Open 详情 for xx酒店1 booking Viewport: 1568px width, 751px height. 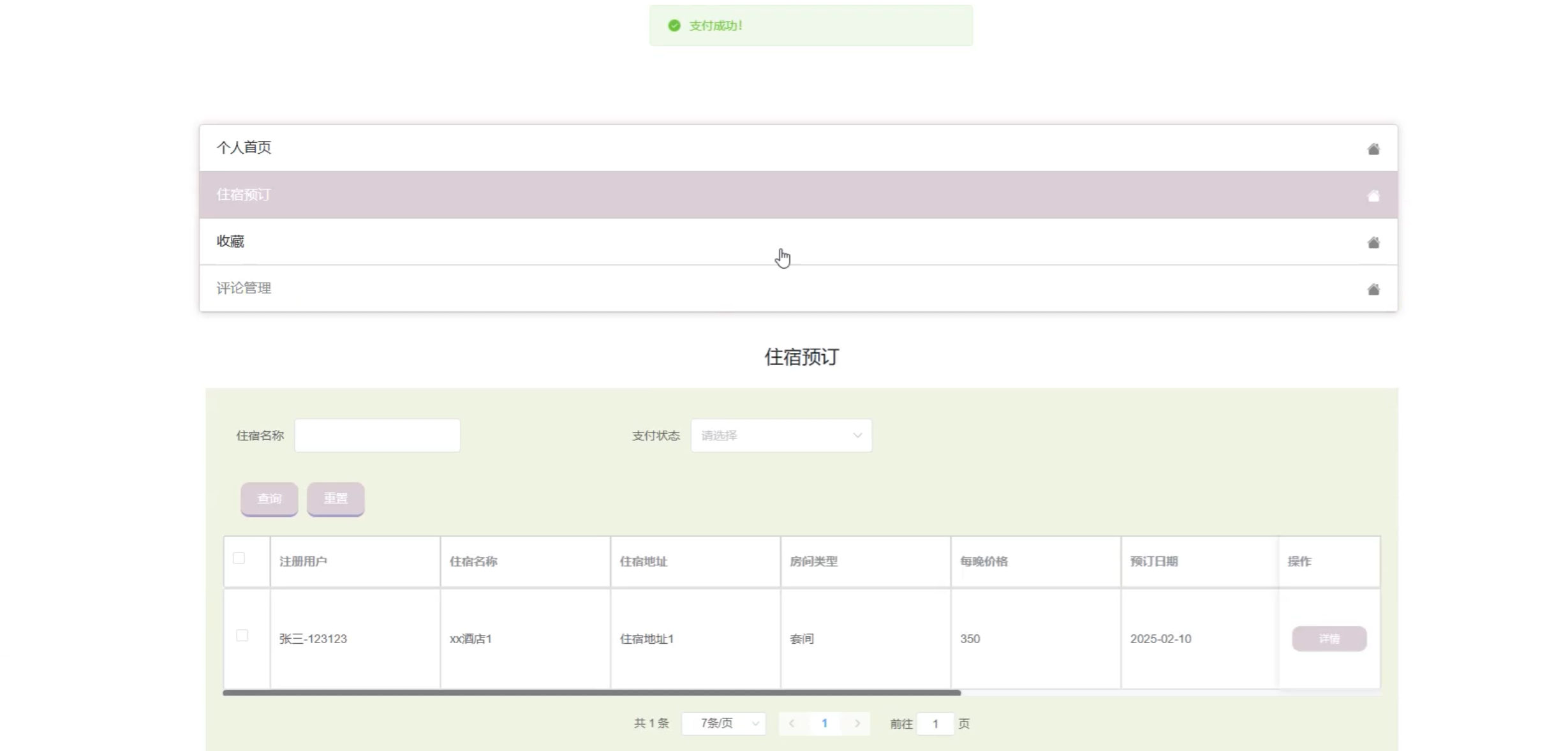click(1329, 639)
